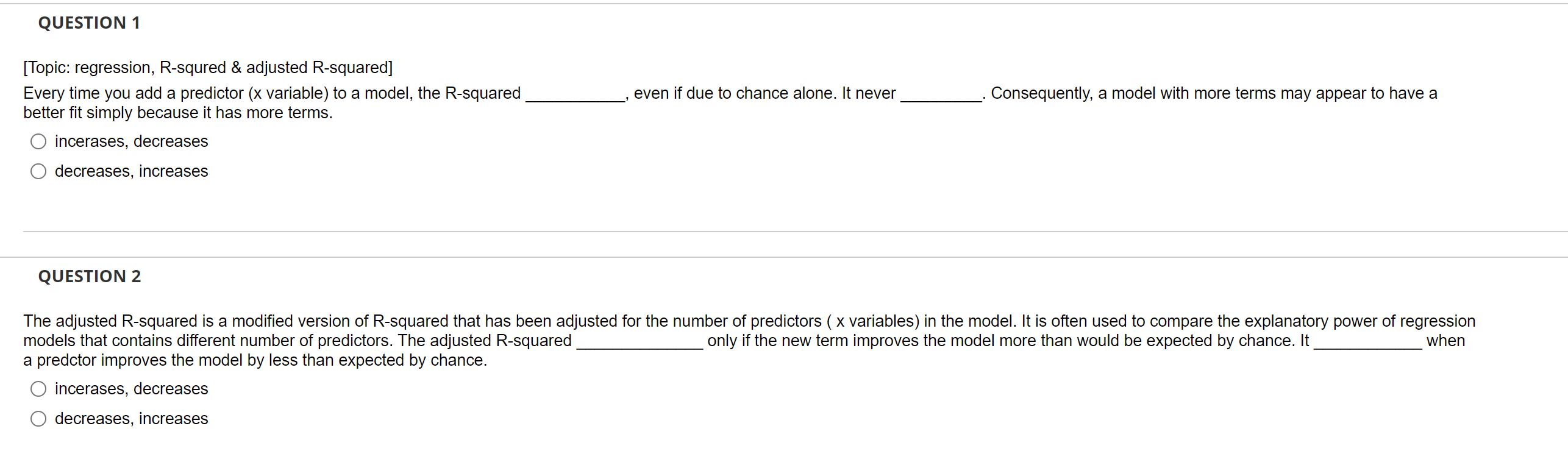The height and width of the screenshot is (476, 1568).
Task: Click the radio circle beside second Question 1 option
Action: click(38, 171)
